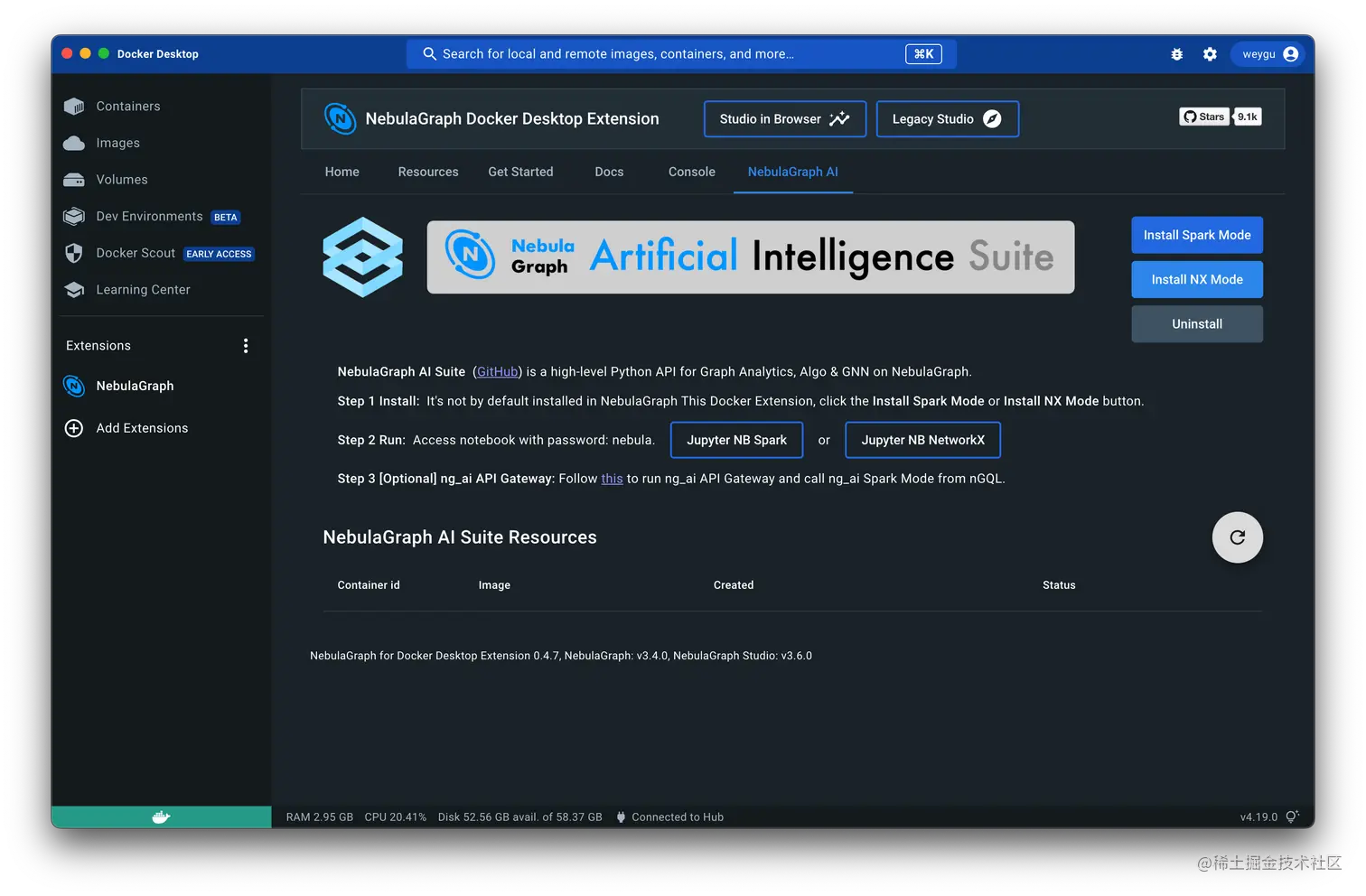Click the refresh resources round button
1366x896 pixels.
(x=1237, y=537)
